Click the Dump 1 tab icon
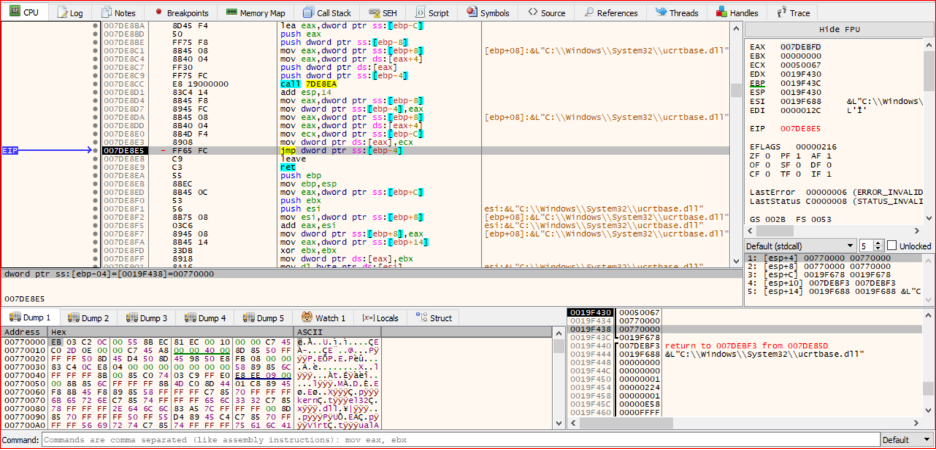This screenshot has height=450, width=936. [x=14, y=318]
